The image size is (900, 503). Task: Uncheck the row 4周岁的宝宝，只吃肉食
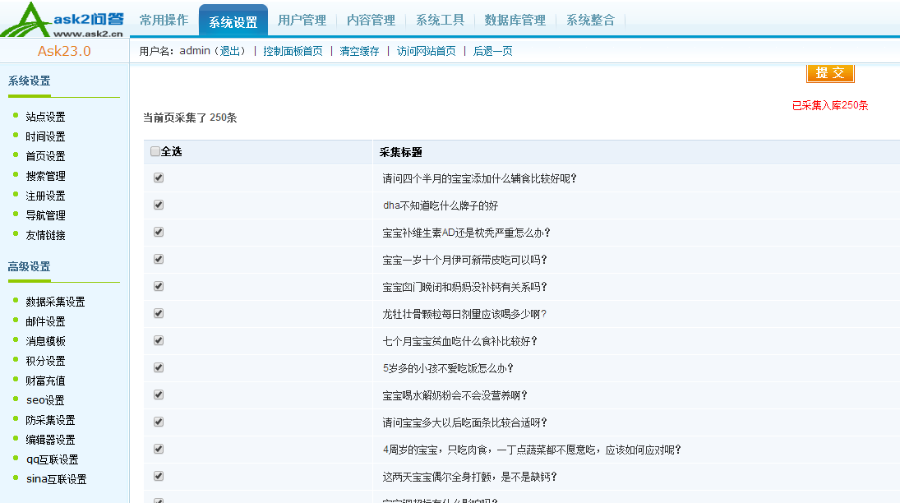(159, 449)
